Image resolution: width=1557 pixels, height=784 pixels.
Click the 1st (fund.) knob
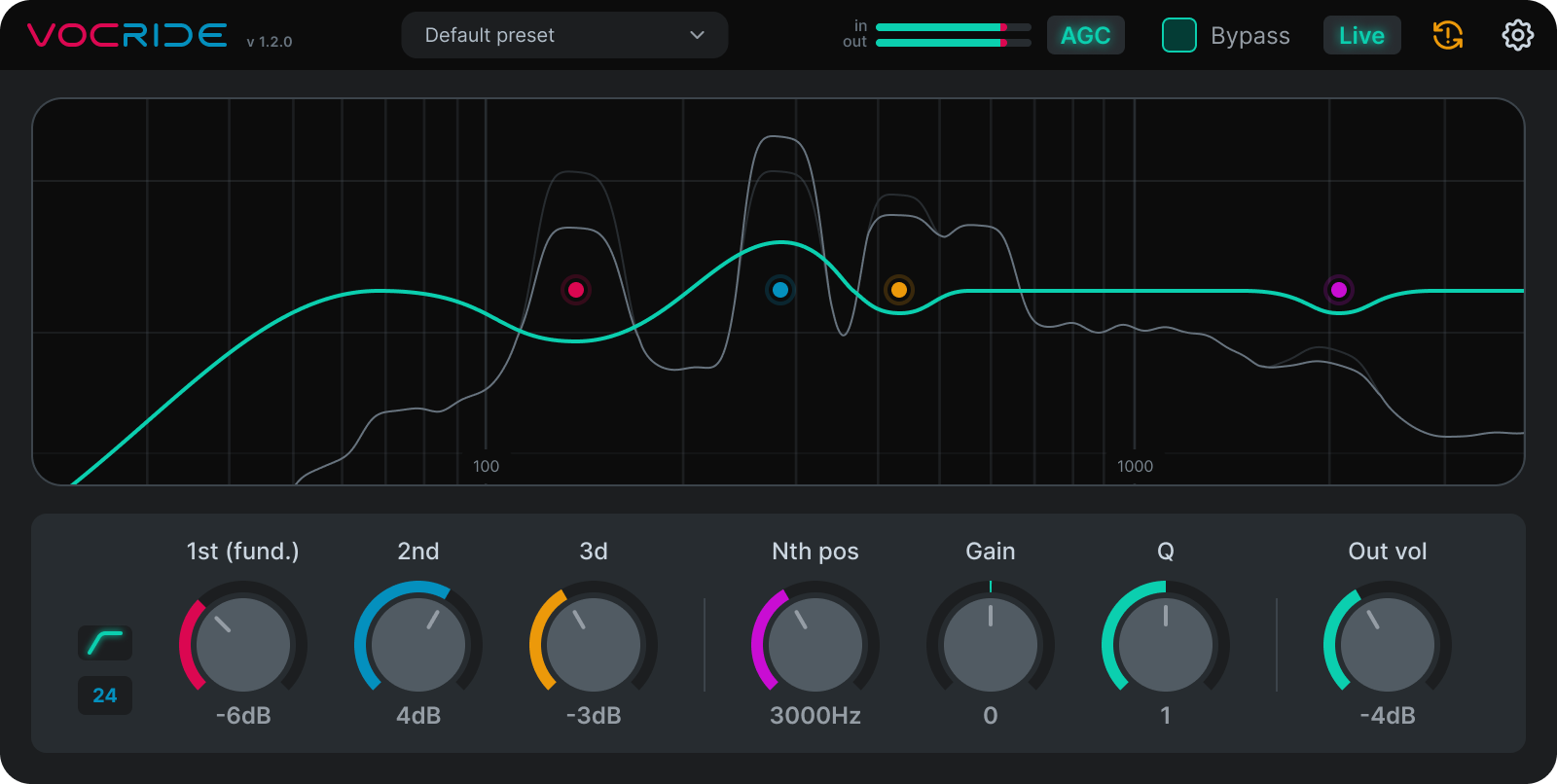[x=243, y=645]
